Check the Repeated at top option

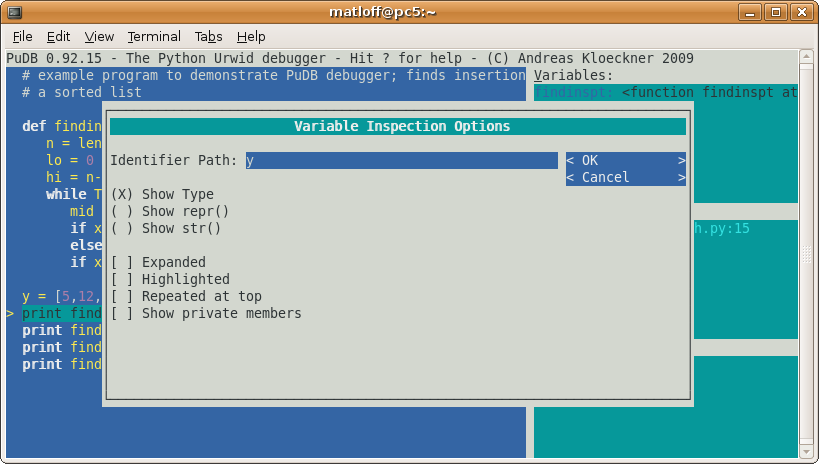pyautogui.click(x=122, y=297)
